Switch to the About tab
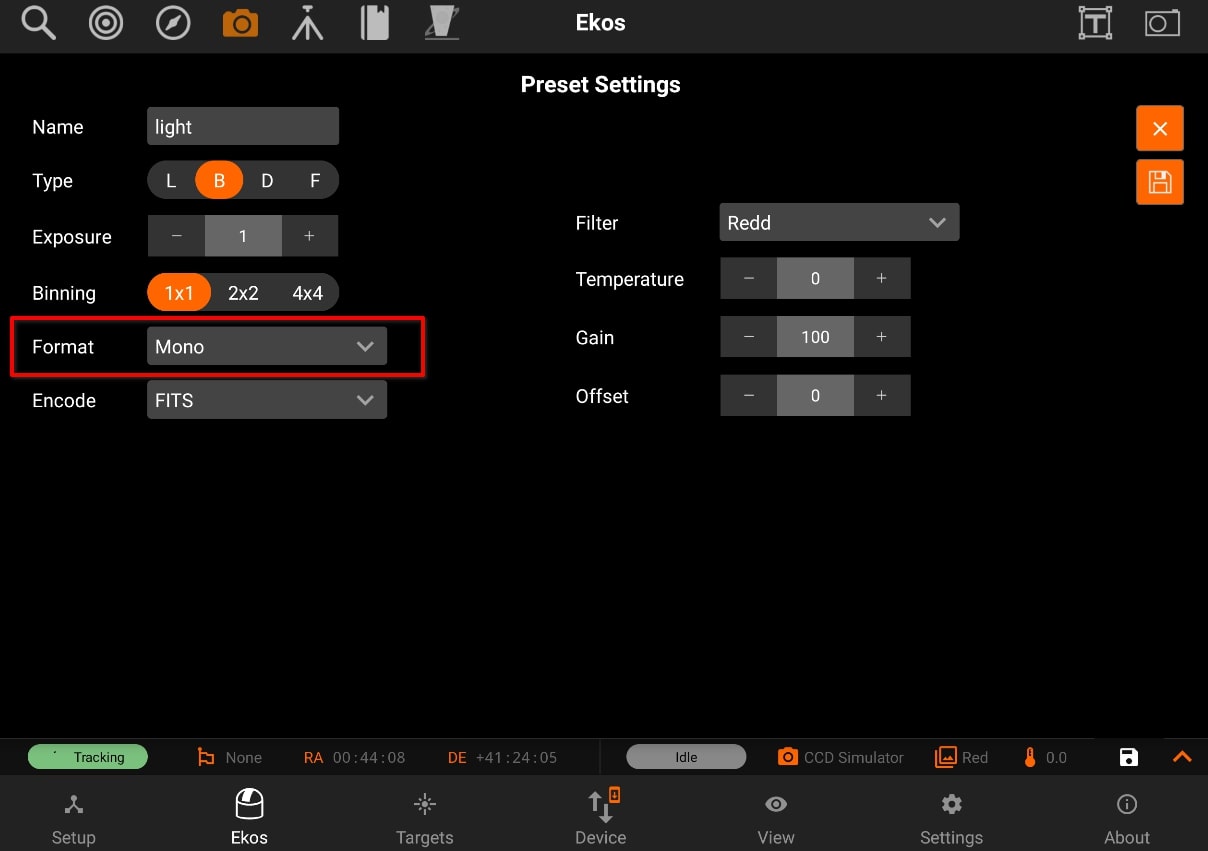1208x851 pixels. 1127,819
